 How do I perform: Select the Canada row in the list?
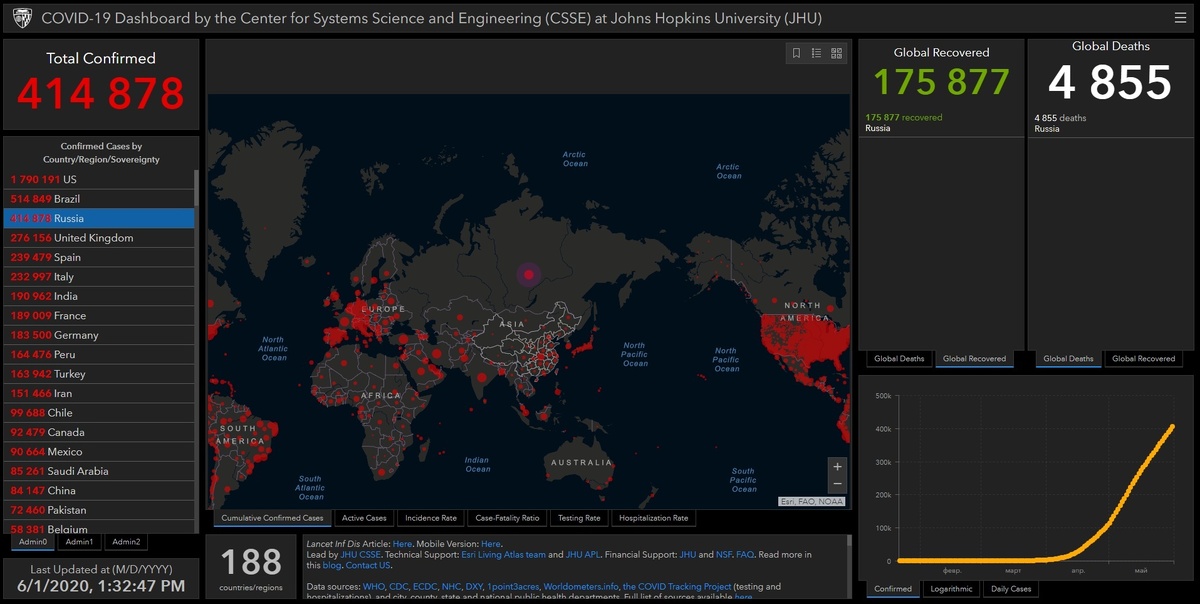(x=100, y=433)
